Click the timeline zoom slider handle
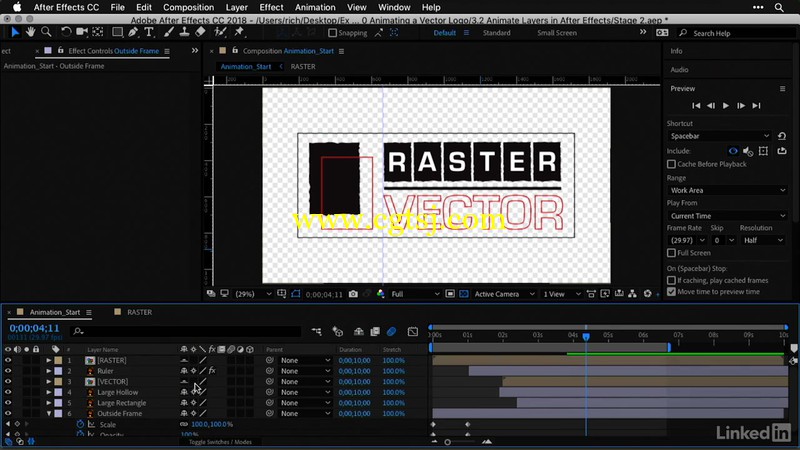The image size is (800, 450). [447, 442]
